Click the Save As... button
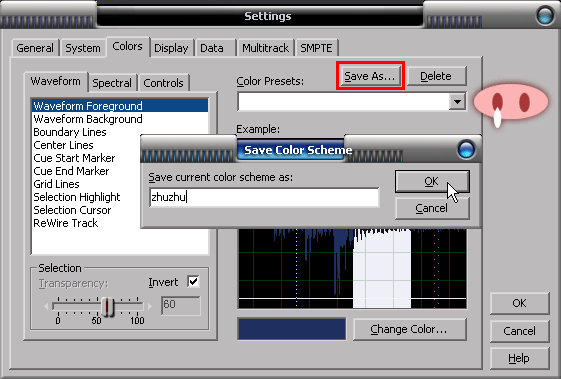Screen dimensions: 561x379 370,76
